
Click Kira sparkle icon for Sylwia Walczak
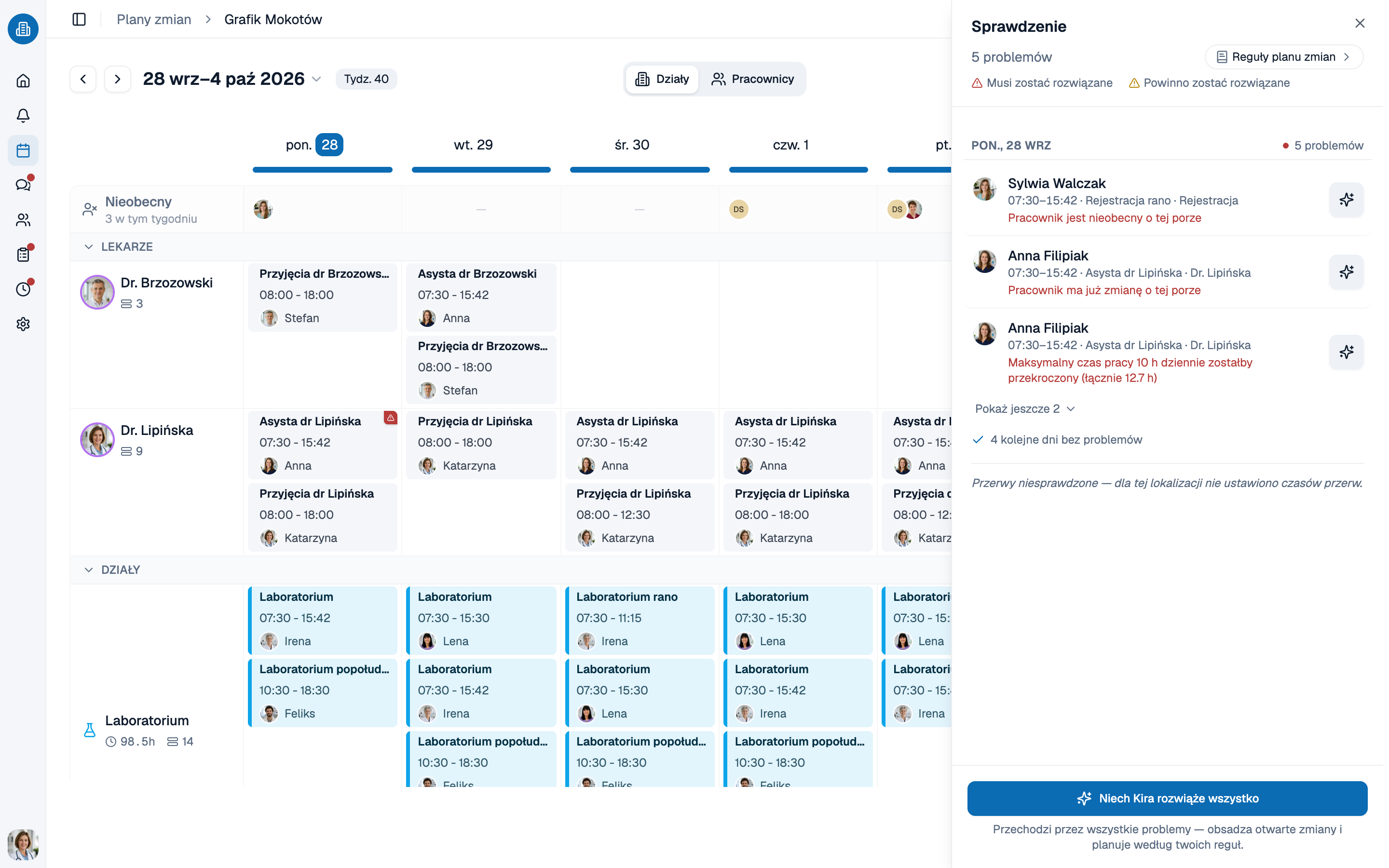click(x=1346, y=200)
